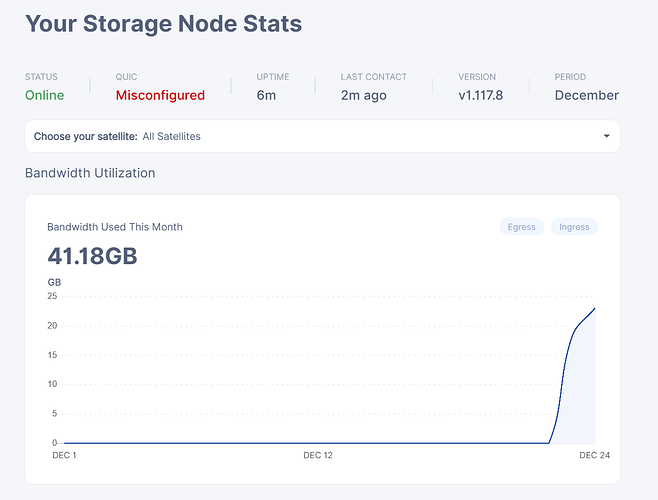Open the Choose your satellite dropdown
Image resolution: width=658 pixels, height=500 pixels.
tap(321, 136)
